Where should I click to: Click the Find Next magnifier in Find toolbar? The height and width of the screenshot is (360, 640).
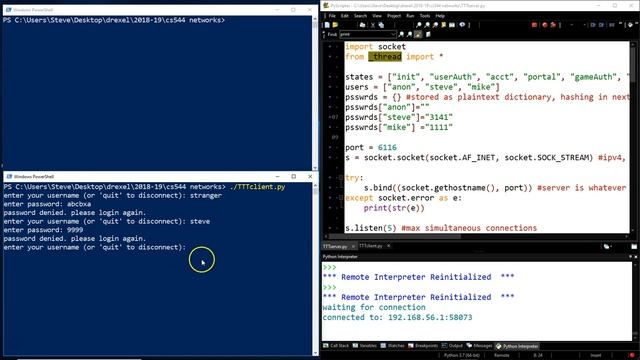point(401,34)
